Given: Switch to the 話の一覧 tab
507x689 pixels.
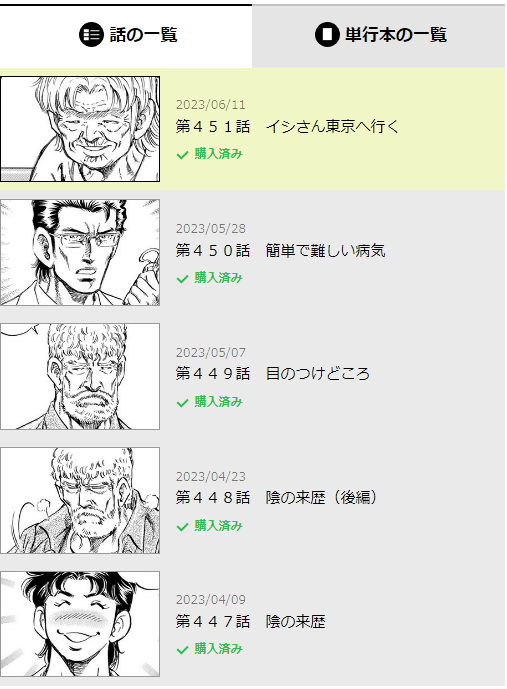Looking at the screenshot, I should 126,36.
